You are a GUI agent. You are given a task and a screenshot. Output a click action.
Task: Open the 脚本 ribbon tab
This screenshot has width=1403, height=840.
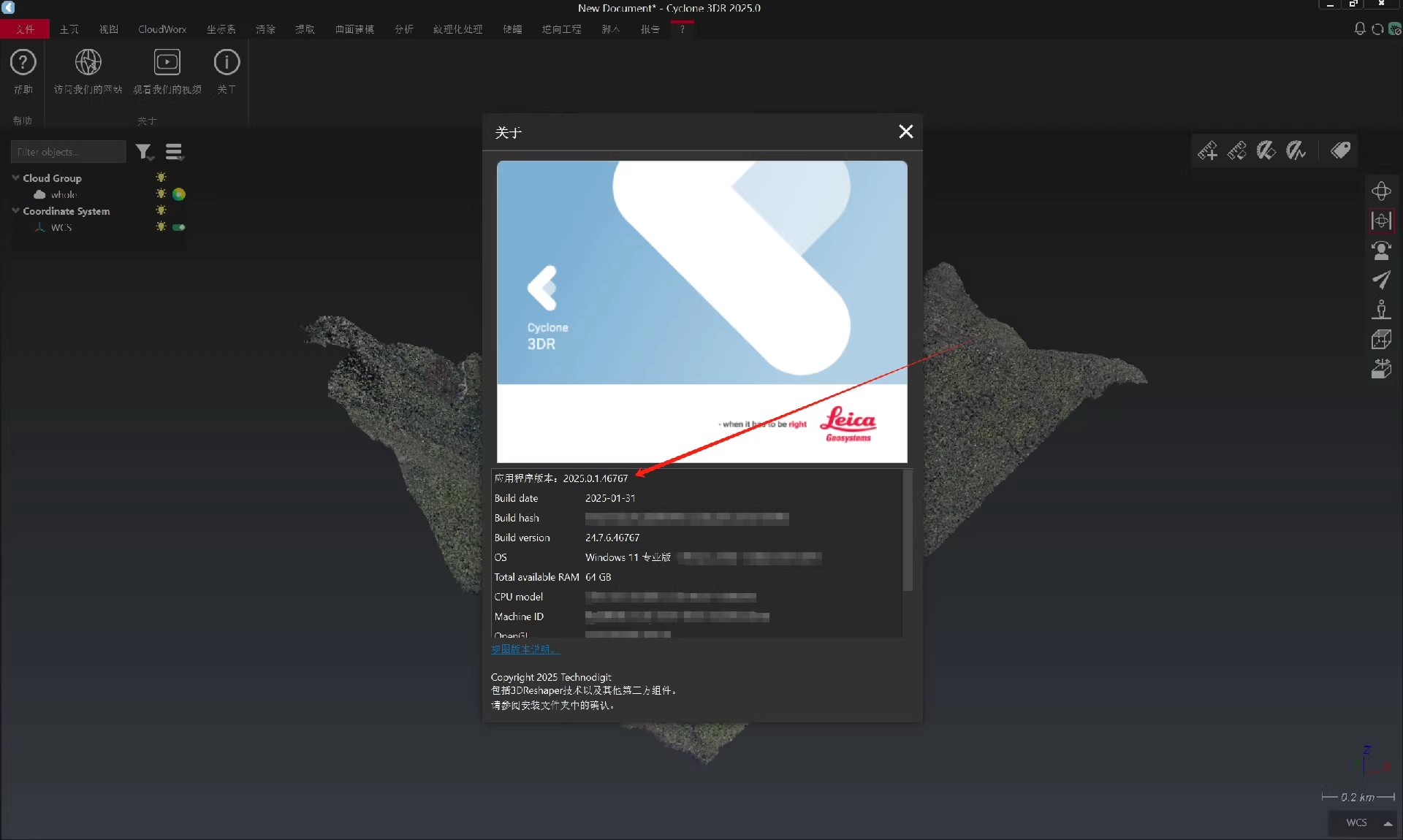pyautogui.click(x=611, y=29)
